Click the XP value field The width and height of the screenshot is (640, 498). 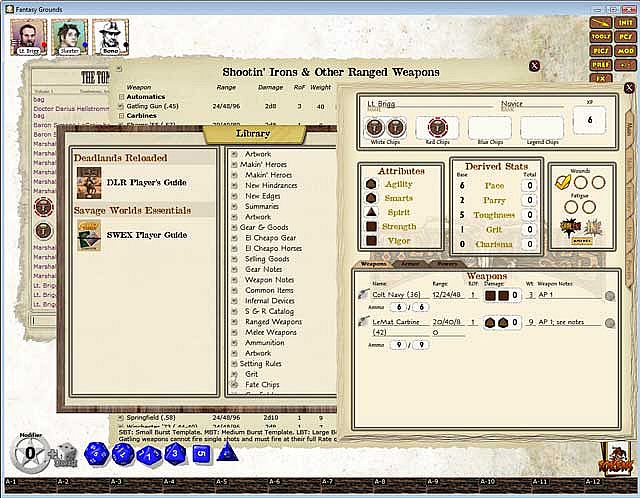(589, 120)
